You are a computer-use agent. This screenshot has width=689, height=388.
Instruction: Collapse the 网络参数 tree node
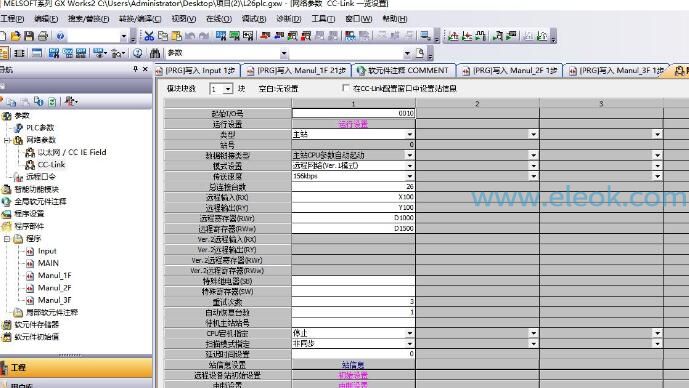pyautogui.click(x=7, y=140)
